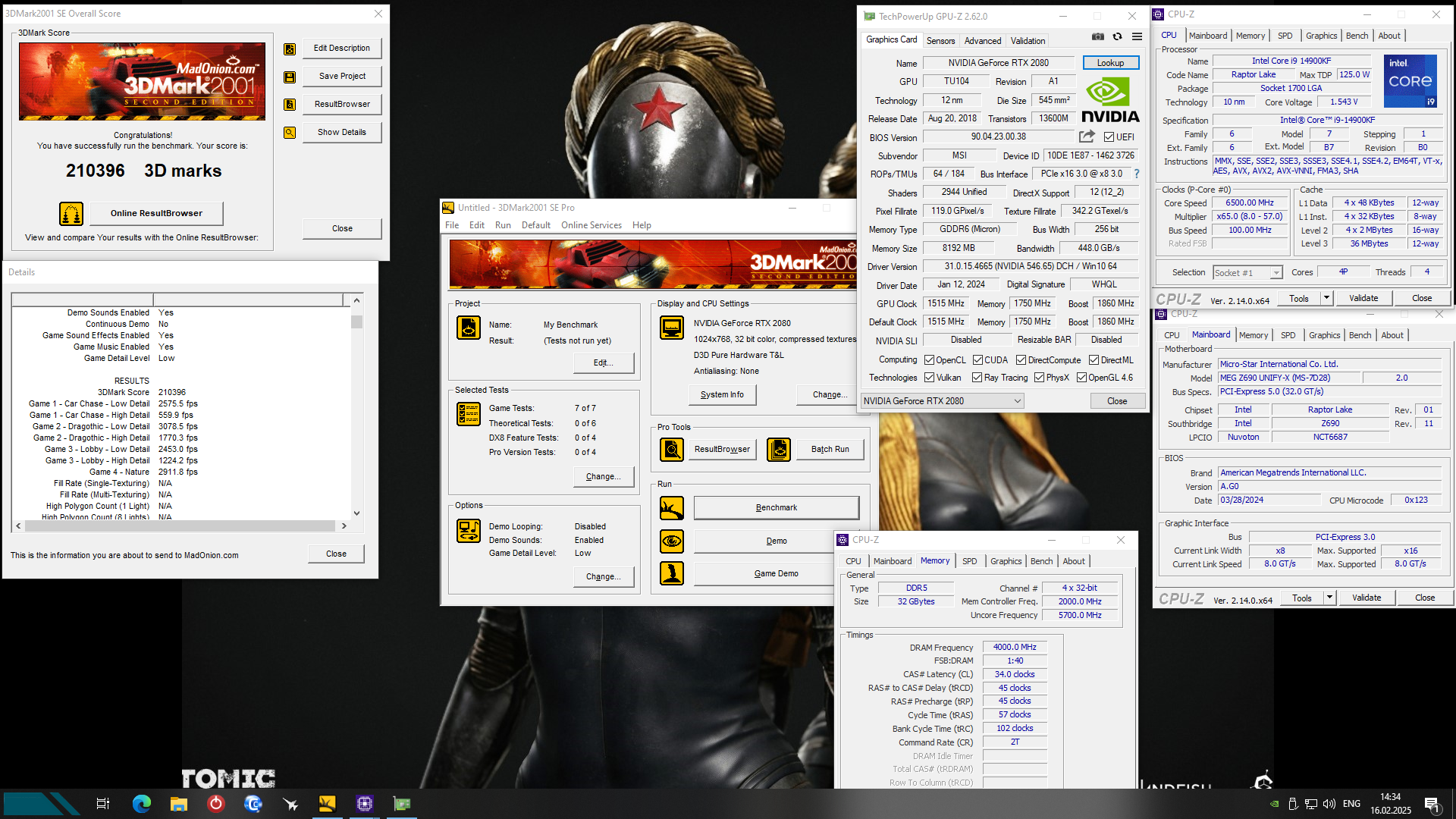Click the clock and date in taskbar
This screenshot has width=1456, height=819.
pyautogui.click(x=1391, y=804)
